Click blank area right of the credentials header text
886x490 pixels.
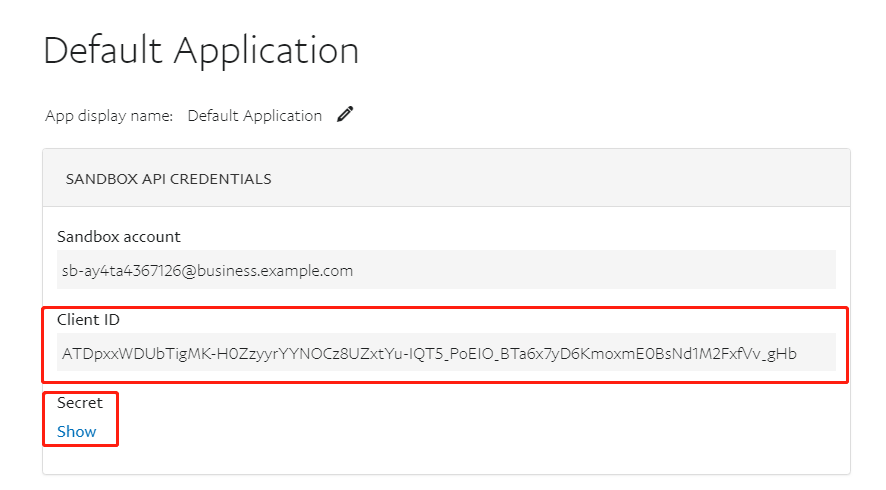click(x=560, y=180)
